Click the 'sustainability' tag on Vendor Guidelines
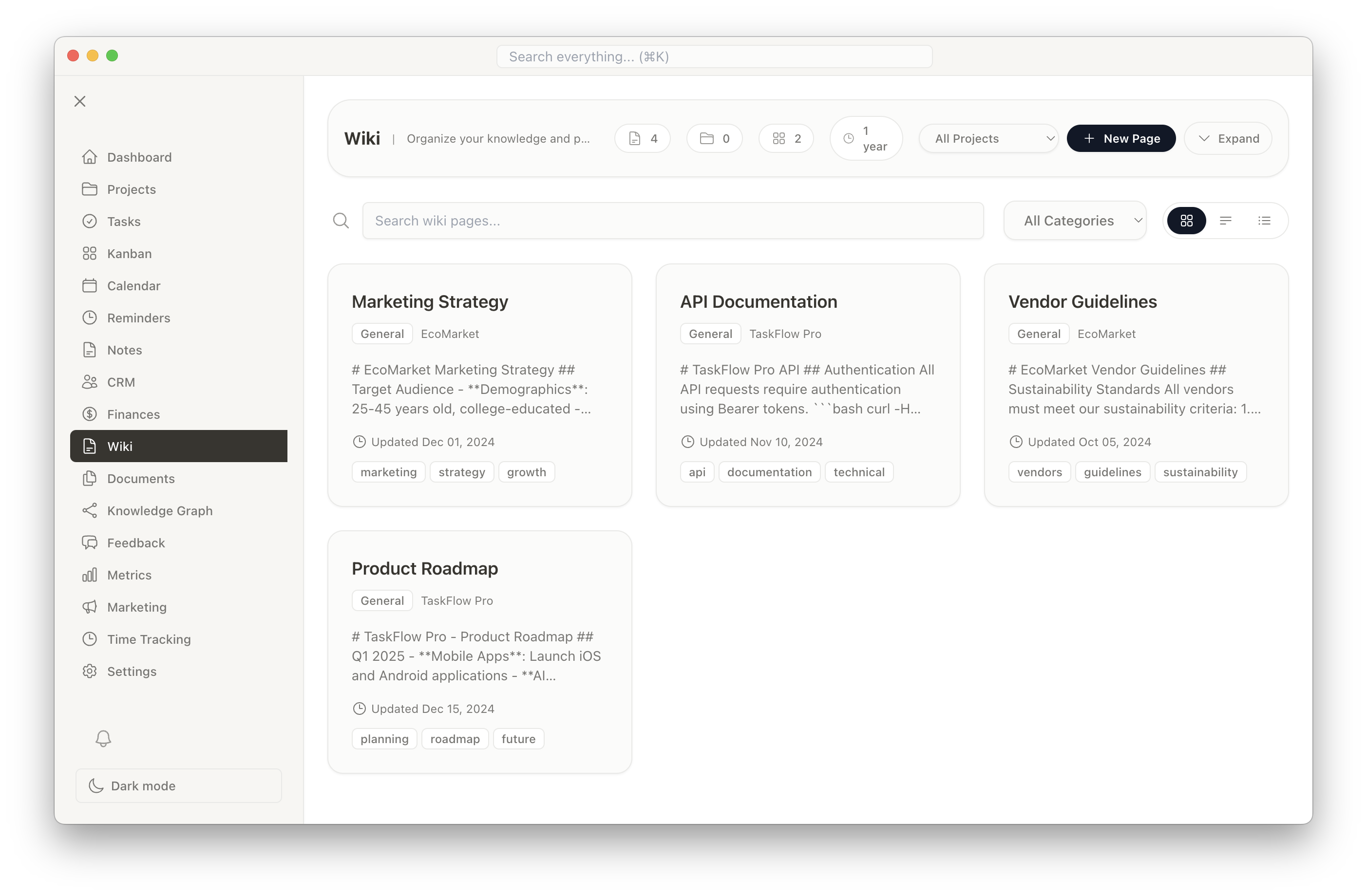Viewport: 1367px width, 896px height. coord(1200,472)
